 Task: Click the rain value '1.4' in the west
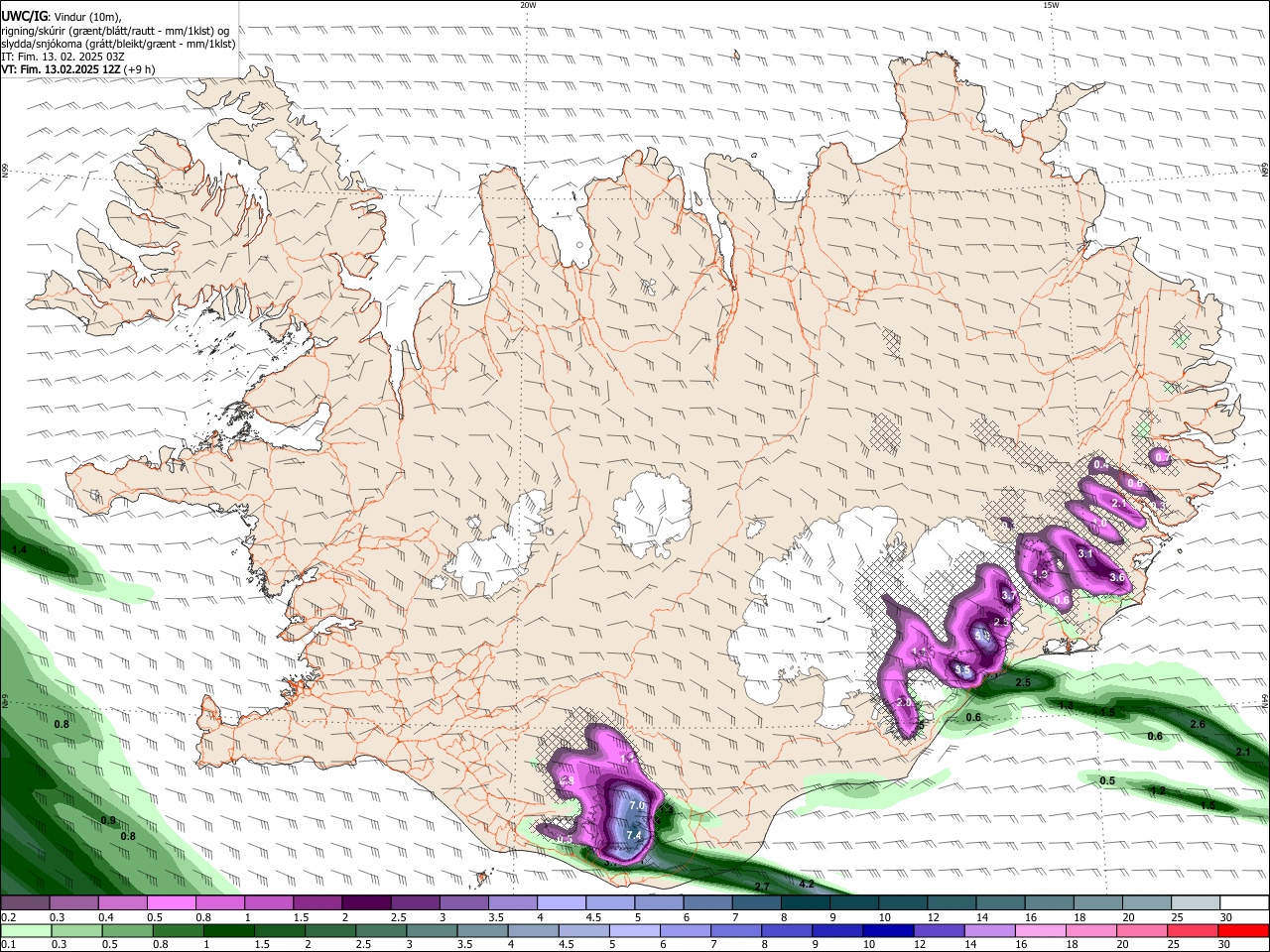[19, 549]
